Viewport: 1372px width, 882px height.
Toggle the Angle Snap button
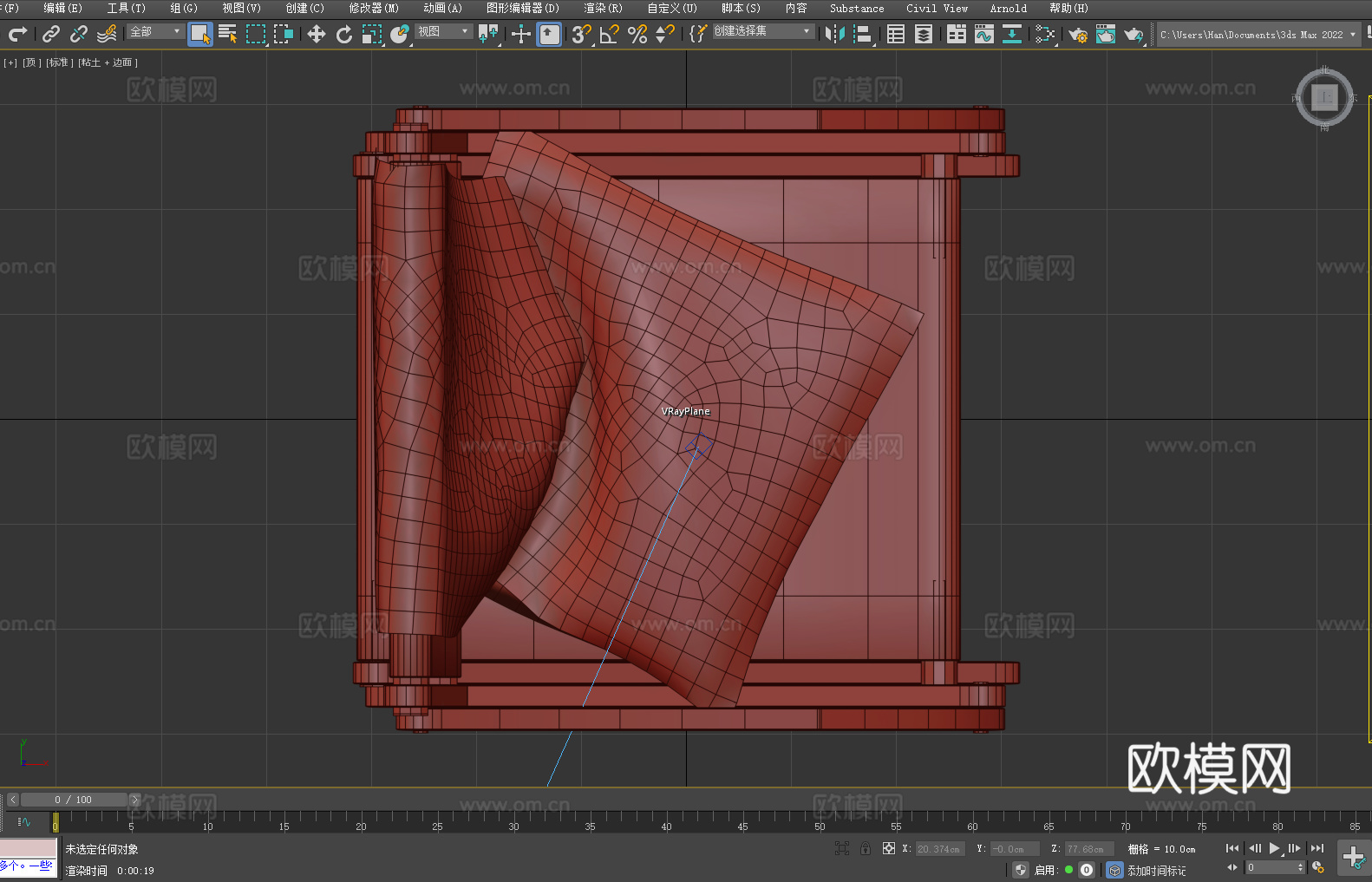[x=610, y=34]
